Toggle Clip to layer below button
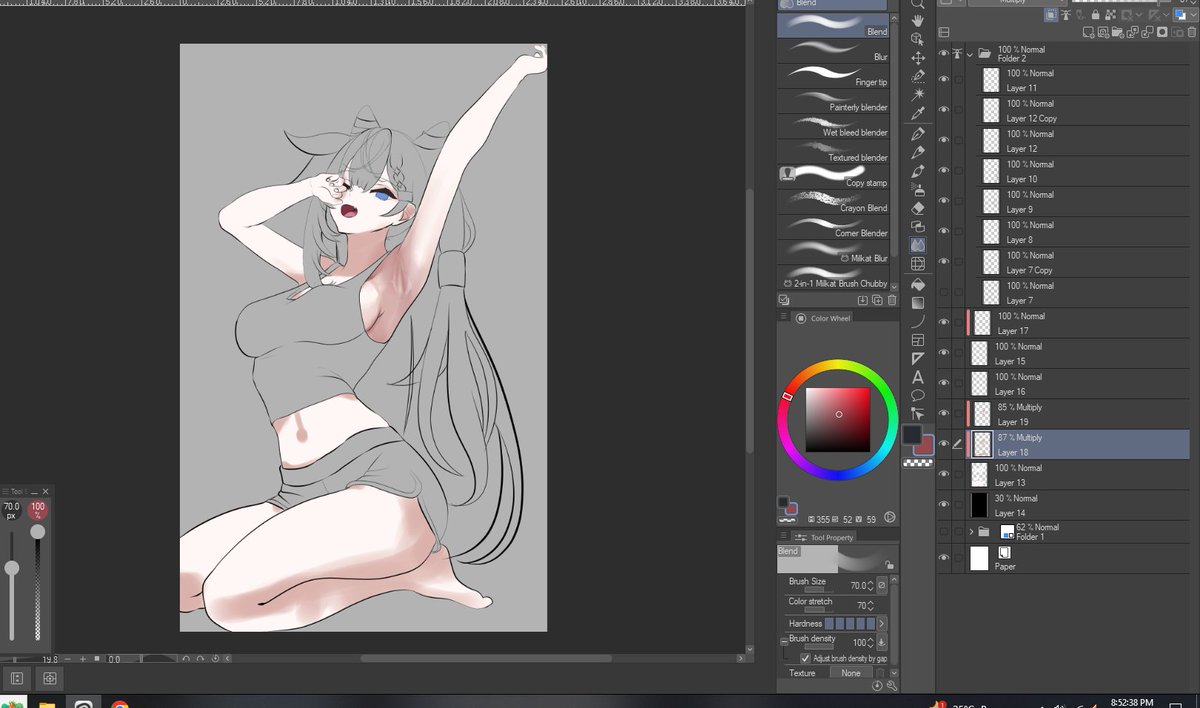Viewport: 1200px width, 708px height. (x=1051, y=15)
